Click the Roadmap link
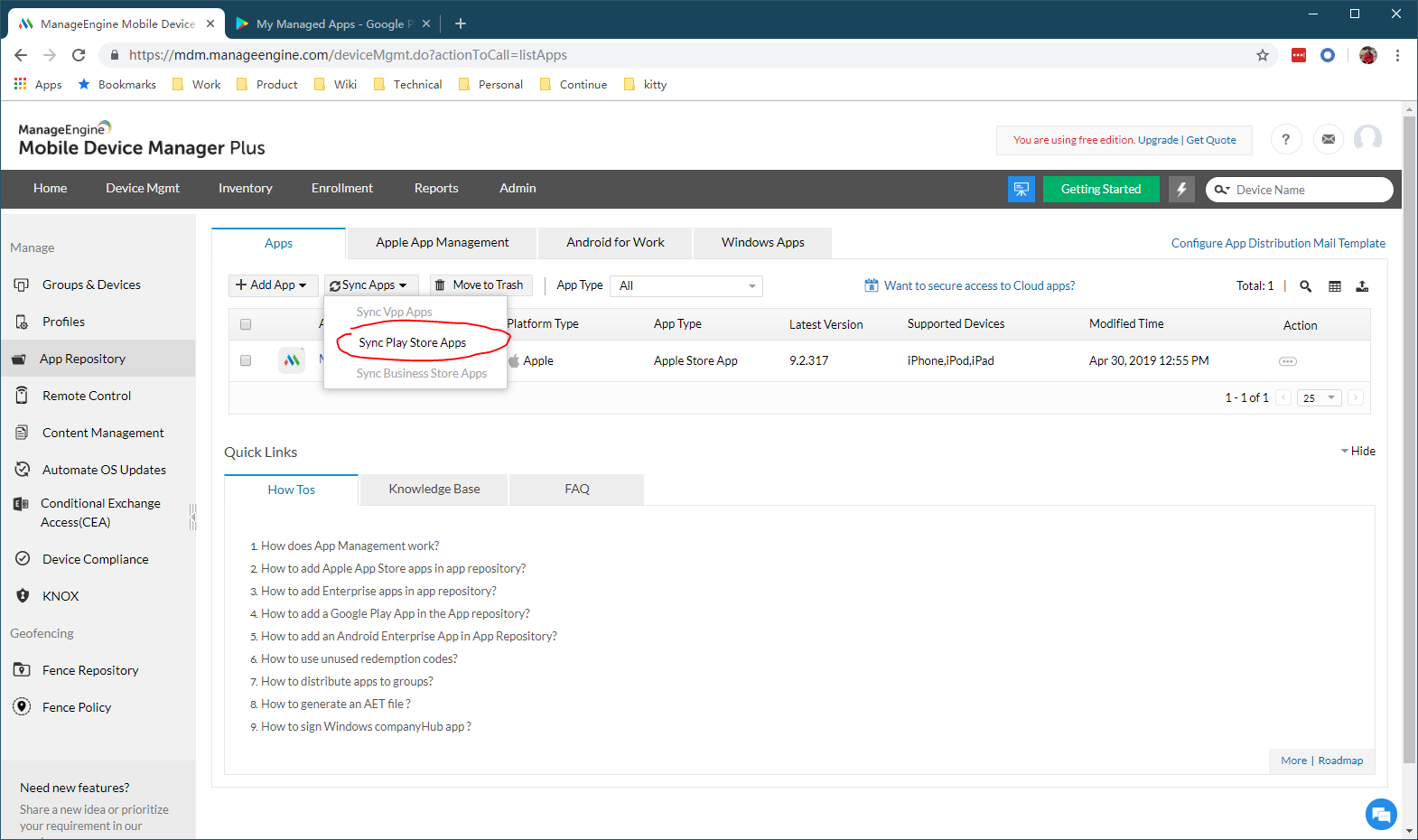1418x840 pixels. click(x=1340, y=761)
